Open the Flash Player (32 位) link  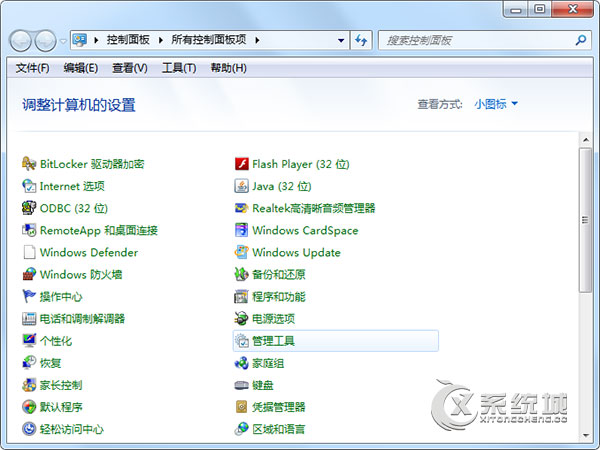click(x=301, y=164)
